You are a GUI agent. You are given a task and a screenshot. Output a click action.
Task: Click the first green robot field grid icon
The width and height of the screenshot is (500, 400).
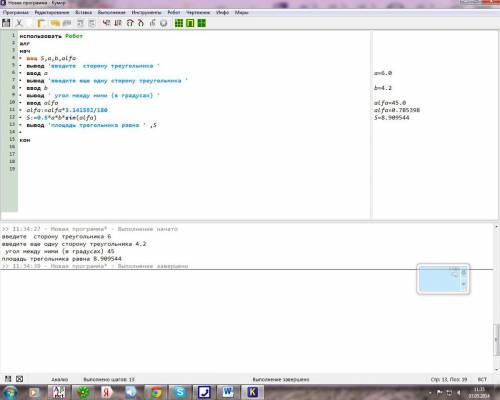coord(179,23)
